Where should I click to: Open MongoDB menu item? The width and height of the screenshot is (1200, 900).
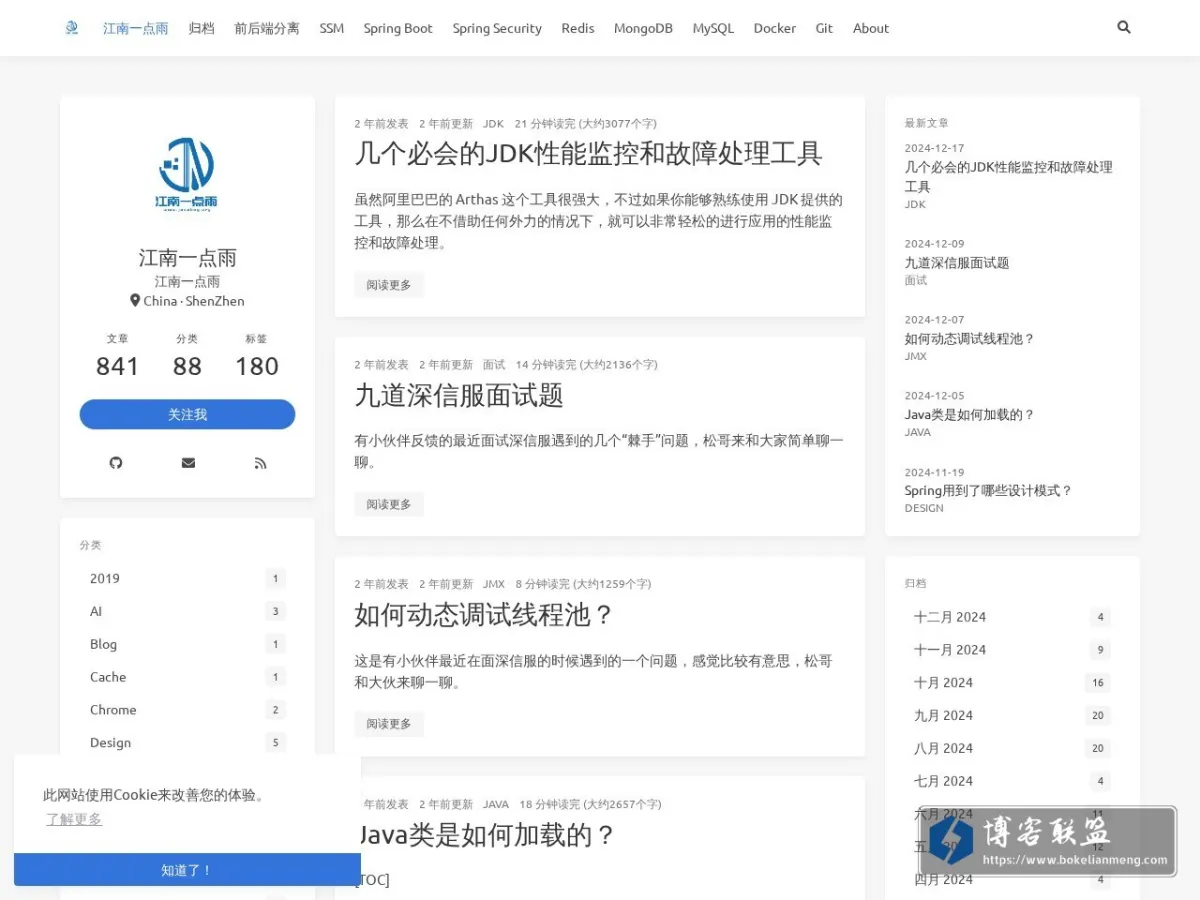pos(643,28)
